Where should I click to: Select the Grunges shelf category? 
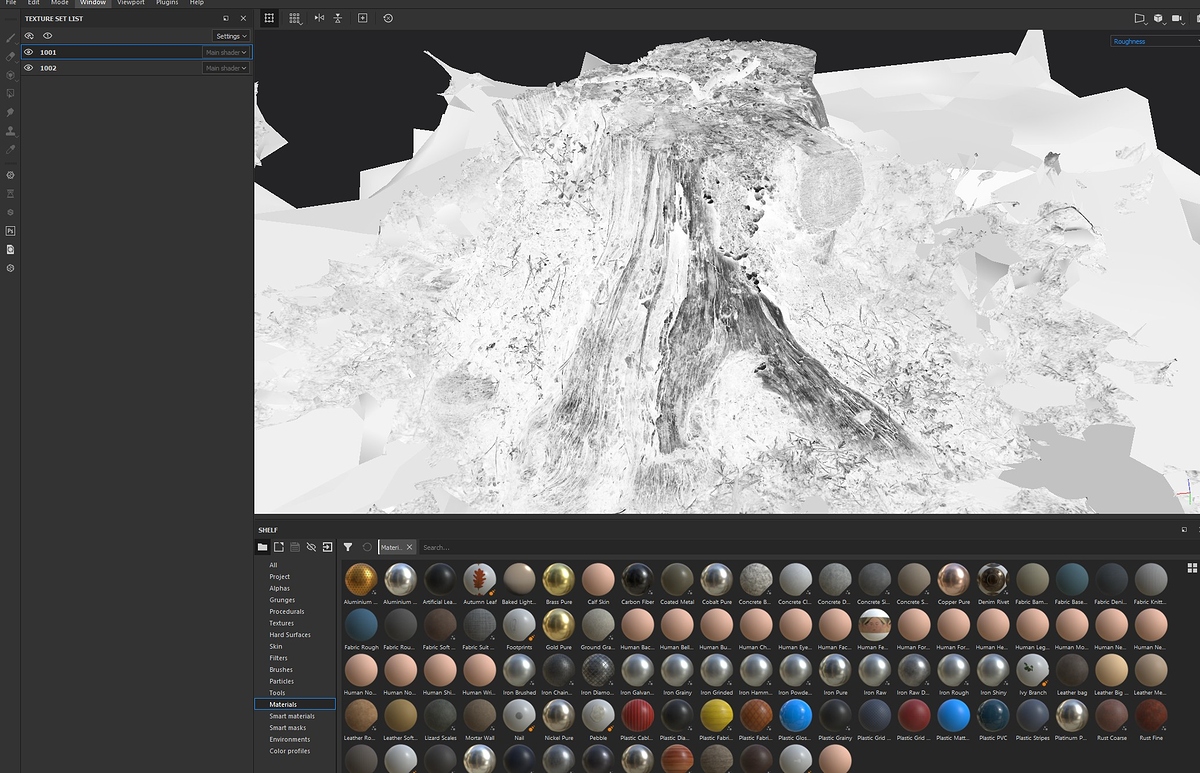pyautogui.click(x=281, y=600)
